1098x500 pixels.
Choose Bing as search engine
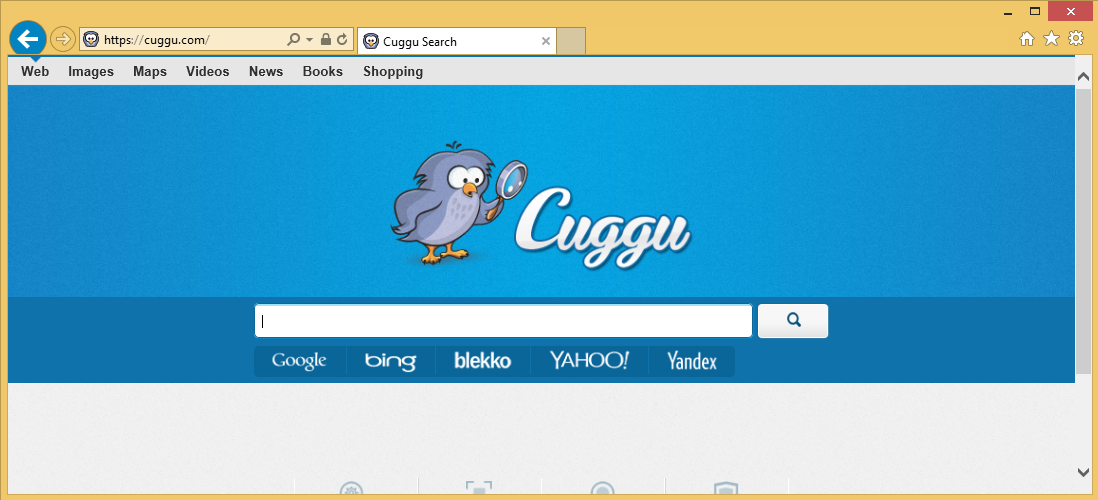click(391, 361)
